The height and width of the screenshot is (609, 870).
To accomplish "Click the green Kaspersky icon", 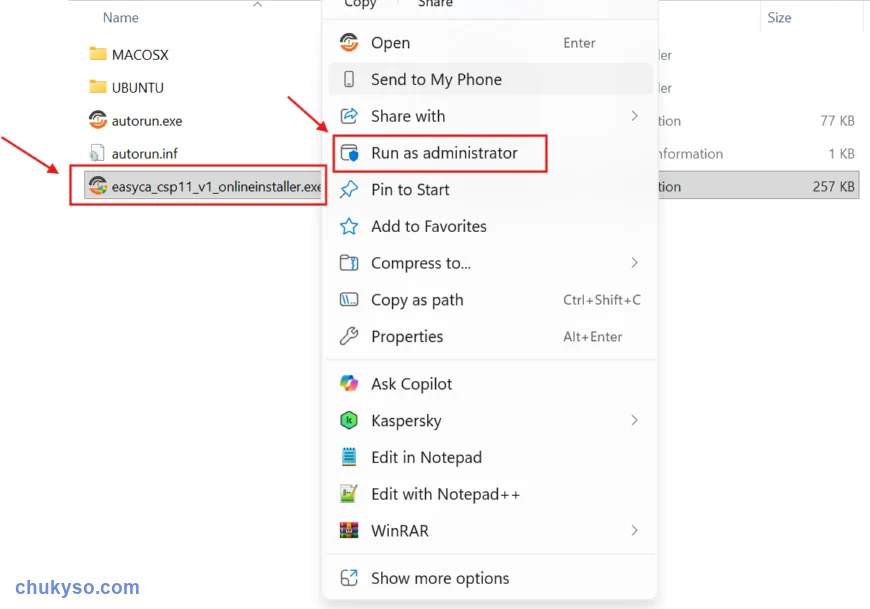I will 349,420.
